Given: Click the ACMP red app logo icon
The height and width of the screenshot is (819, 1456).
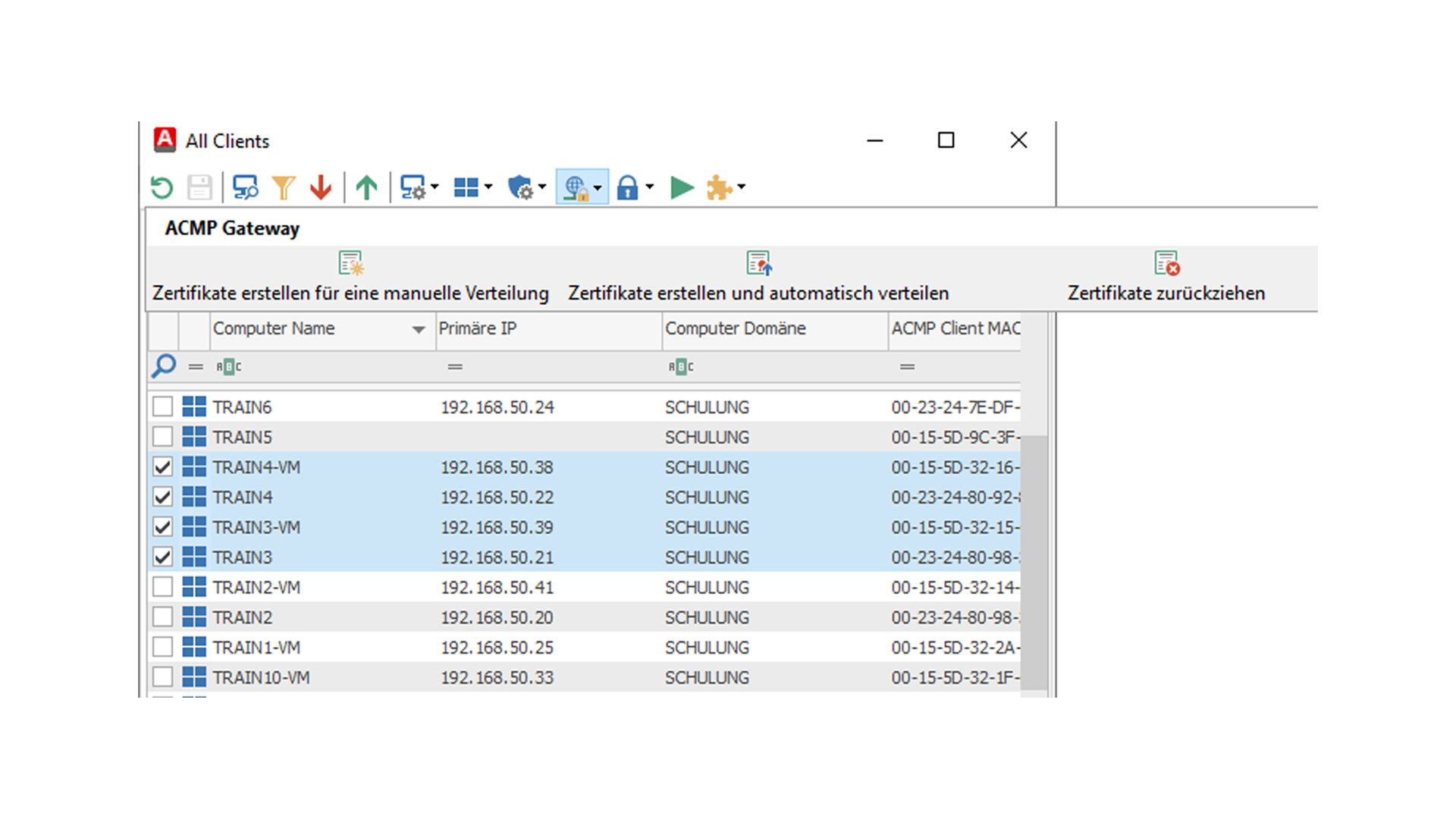Looking at the screenshot, I should (165, 140).
